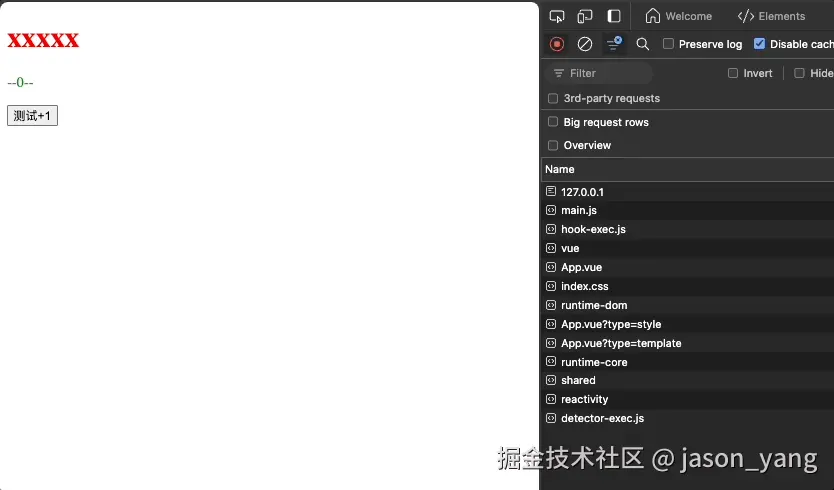Activate the inspect element picker icon

[x=557, y=16]
